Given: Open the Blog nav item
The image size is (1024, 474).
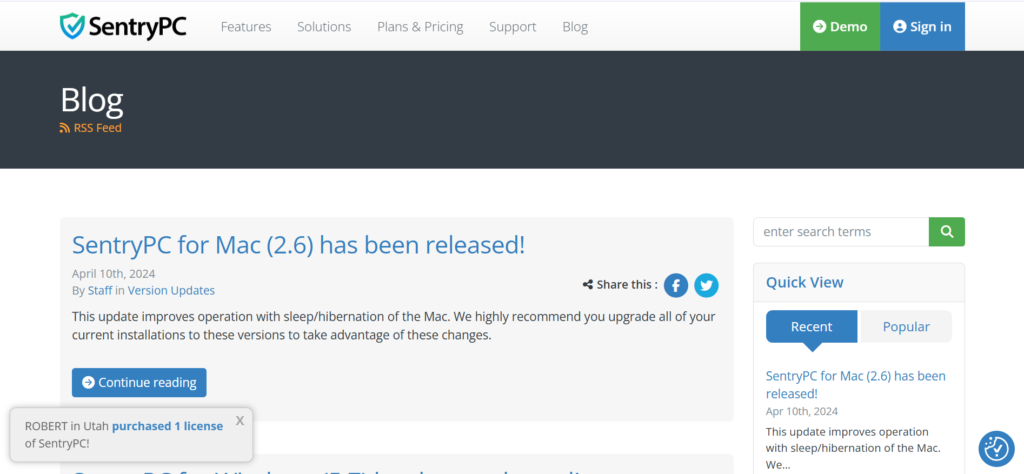Looking at the screenshot, I should click(575, 27).
